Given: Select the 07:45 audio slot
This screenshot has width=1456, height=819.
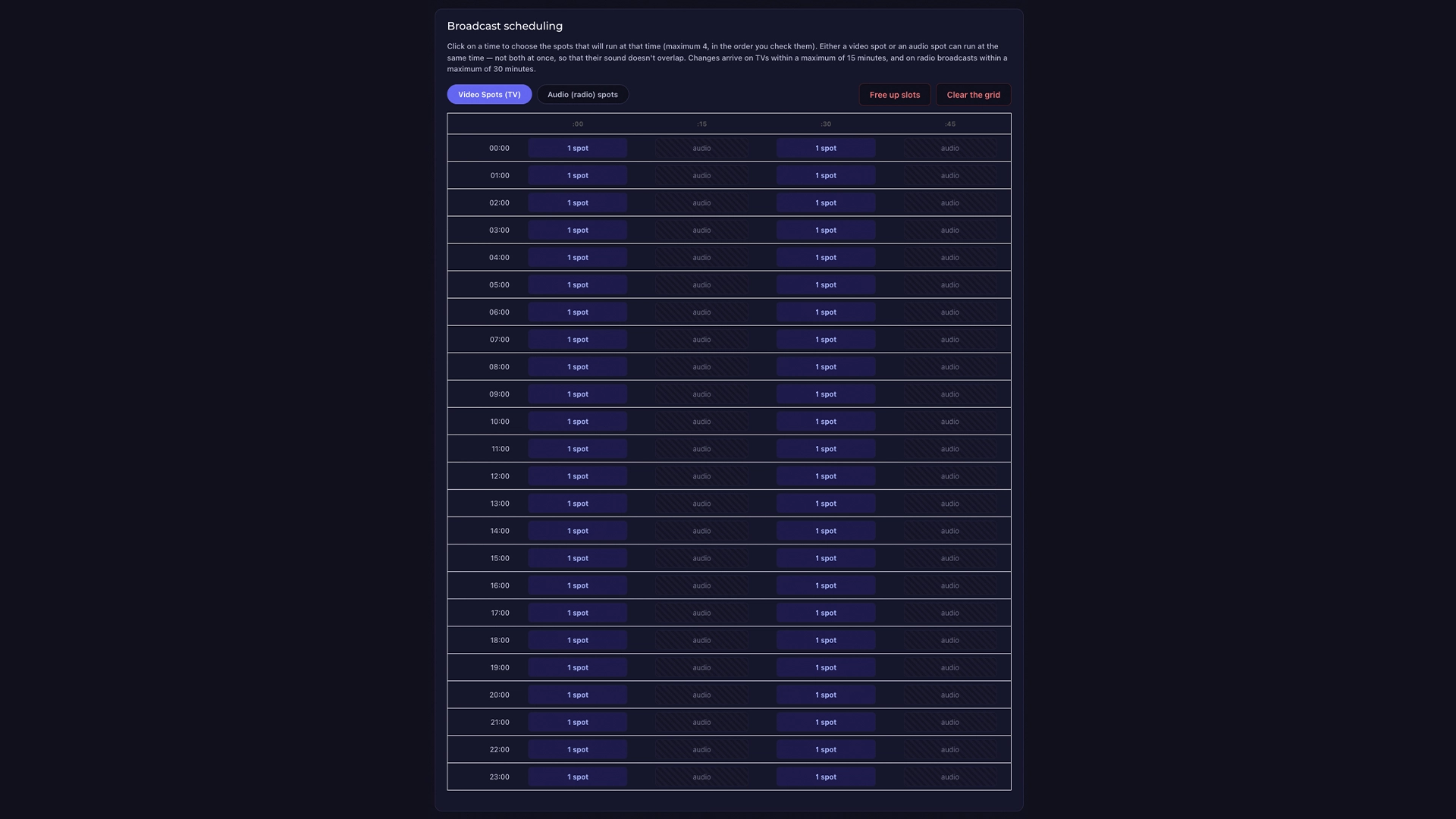Looking at the screenshot, I should coord(949,340).
